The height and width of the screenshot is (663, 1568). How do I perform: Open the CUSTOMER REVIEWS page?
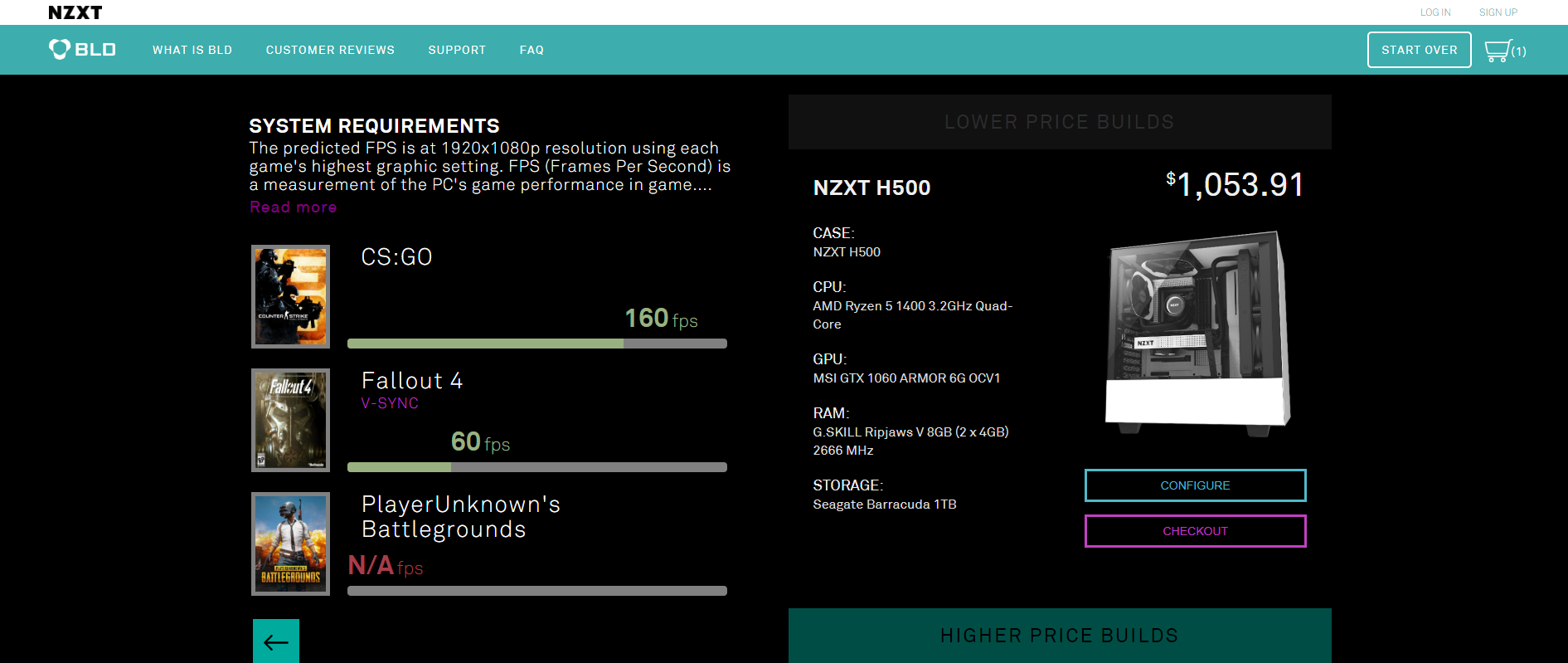click(330, 50)
